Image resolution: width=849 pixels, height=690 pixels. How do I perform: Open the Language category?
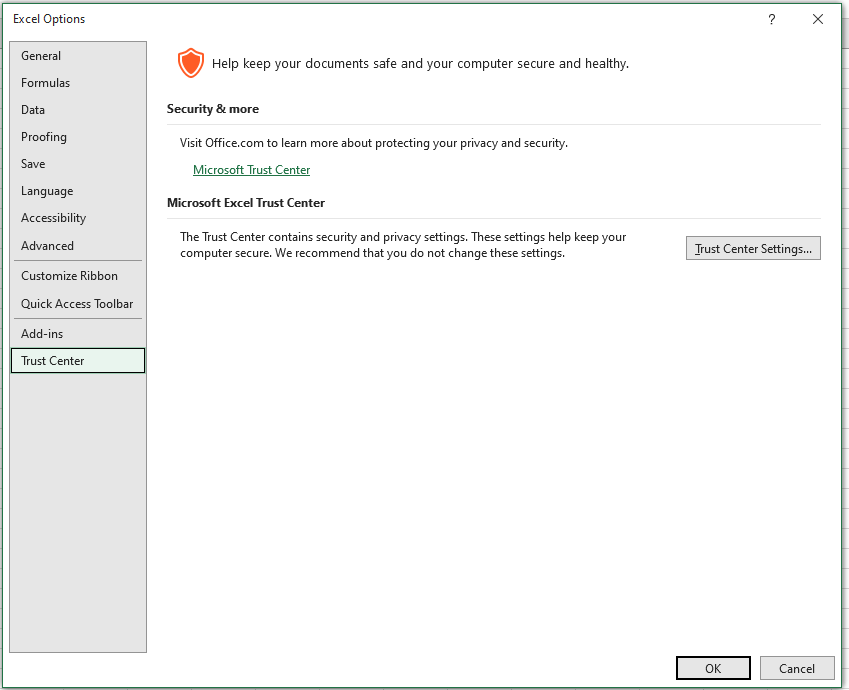[x=78, y=191]
